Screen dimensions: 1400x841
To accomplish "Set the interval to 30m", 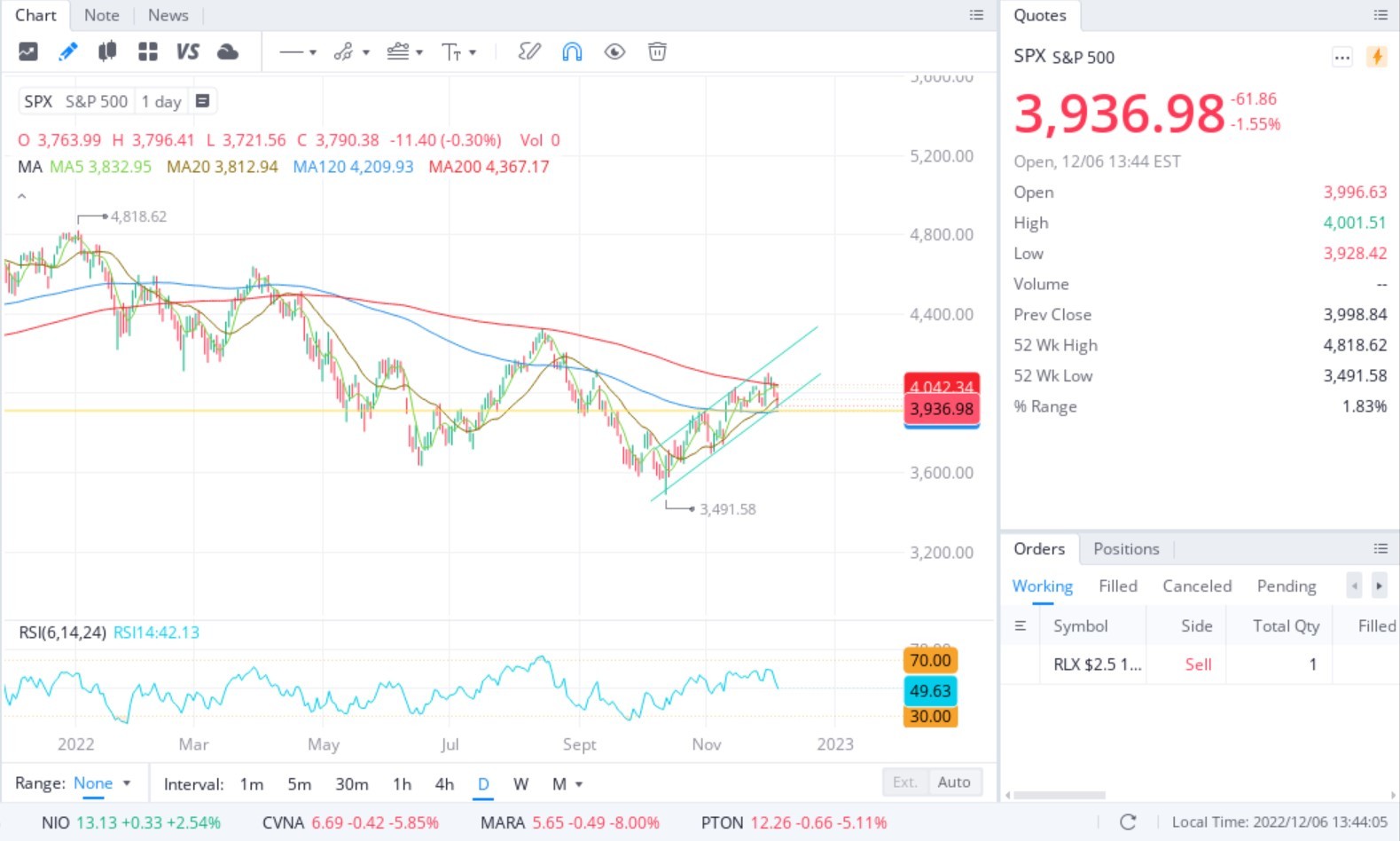I will (352, 784).
